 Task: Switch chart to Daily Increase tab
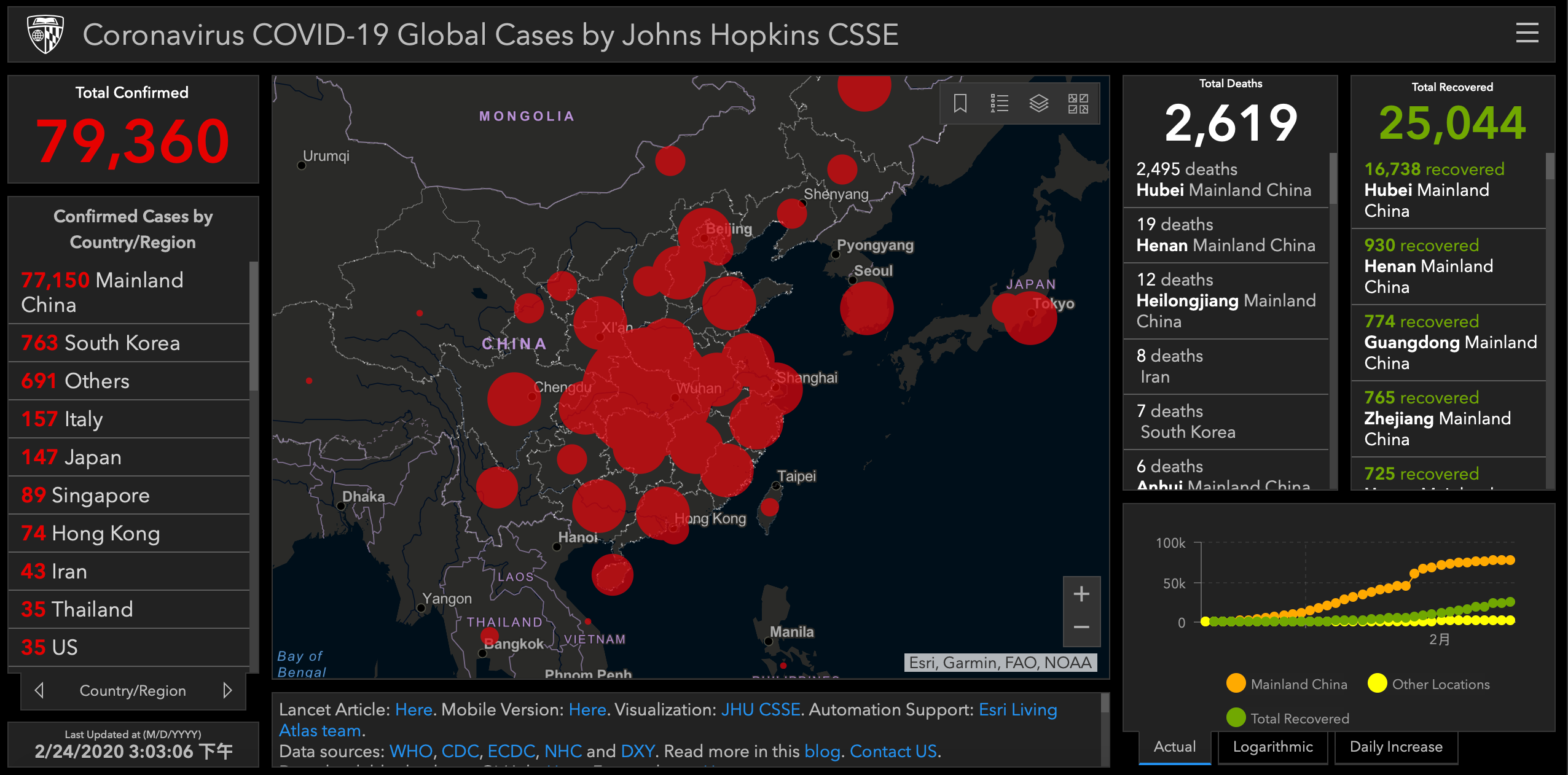tap(1396, 747)
